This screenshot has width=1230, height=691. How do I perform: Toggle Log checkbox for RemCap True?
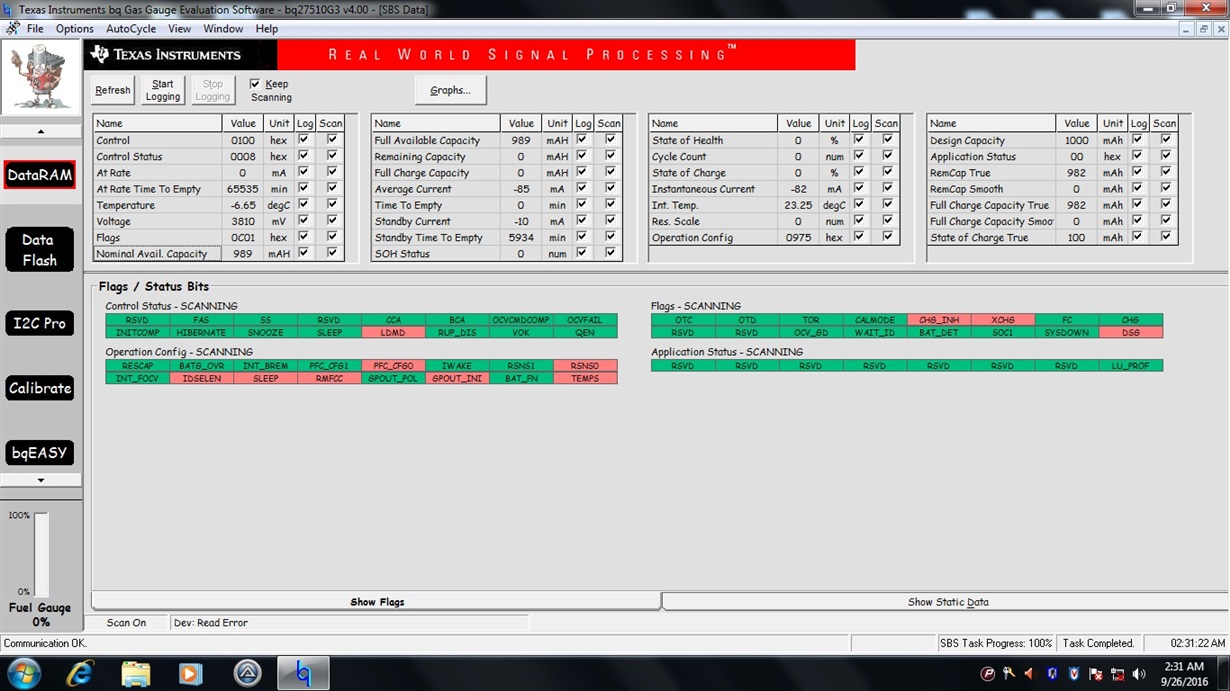pos(1138,173)
